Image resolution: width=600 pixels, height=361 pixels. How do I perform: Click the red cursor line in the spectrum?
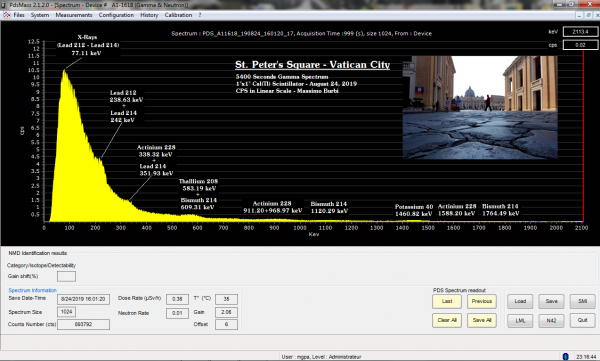point(583,136)
